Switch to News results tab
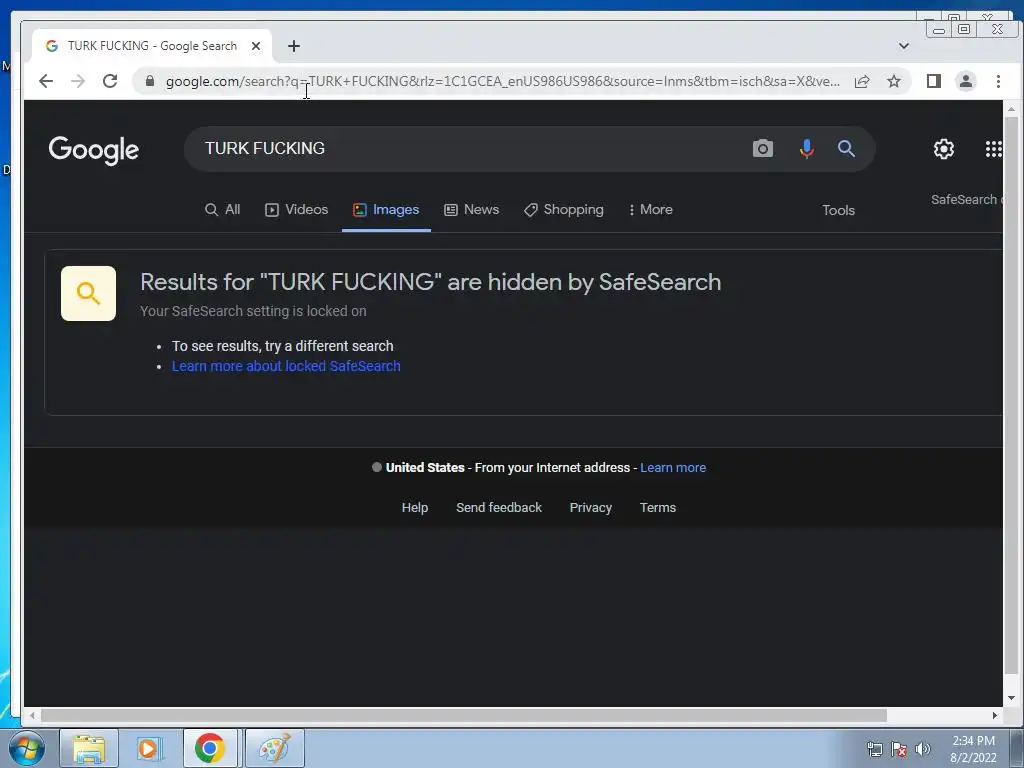1024x768 pixels. tap(472, 210)
